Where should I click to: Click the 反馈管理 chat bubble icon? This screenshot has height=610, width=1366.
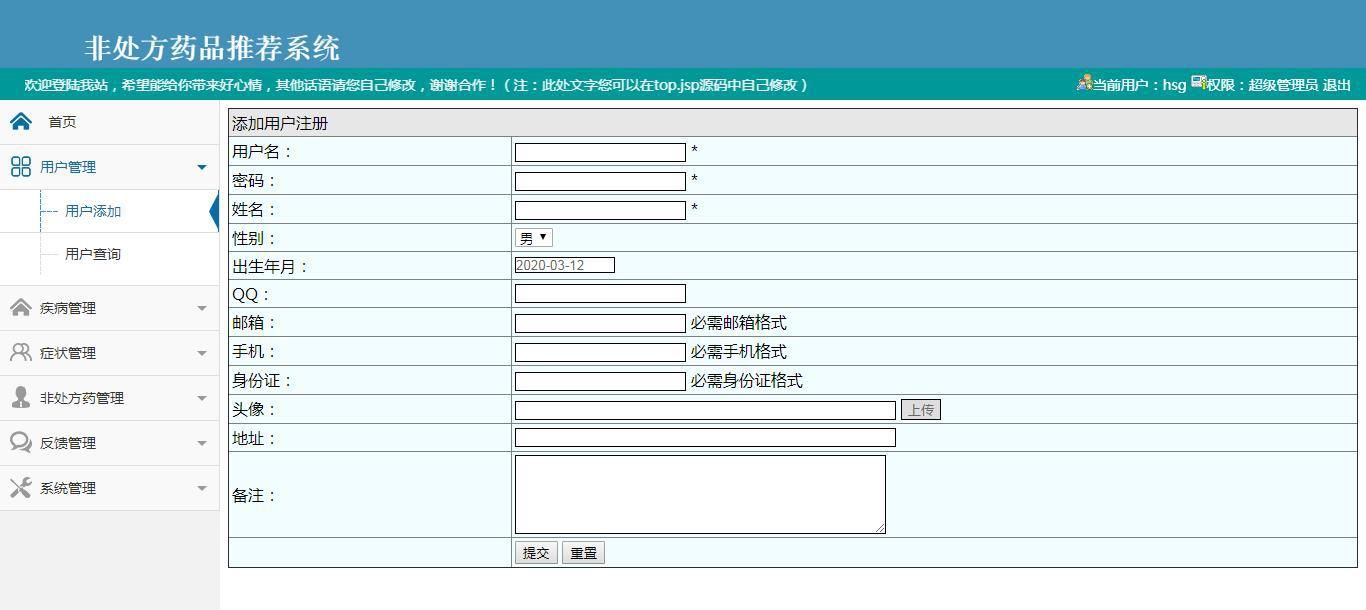[21, 442]
